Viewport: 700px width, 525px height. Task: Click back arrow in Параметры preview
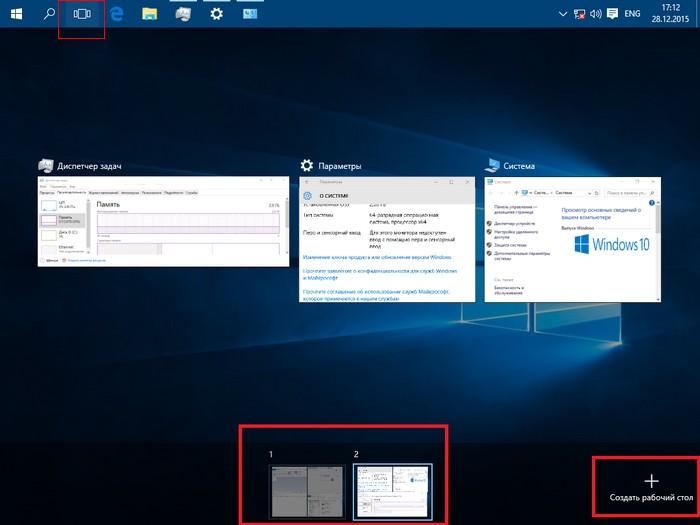pos(307,182)
